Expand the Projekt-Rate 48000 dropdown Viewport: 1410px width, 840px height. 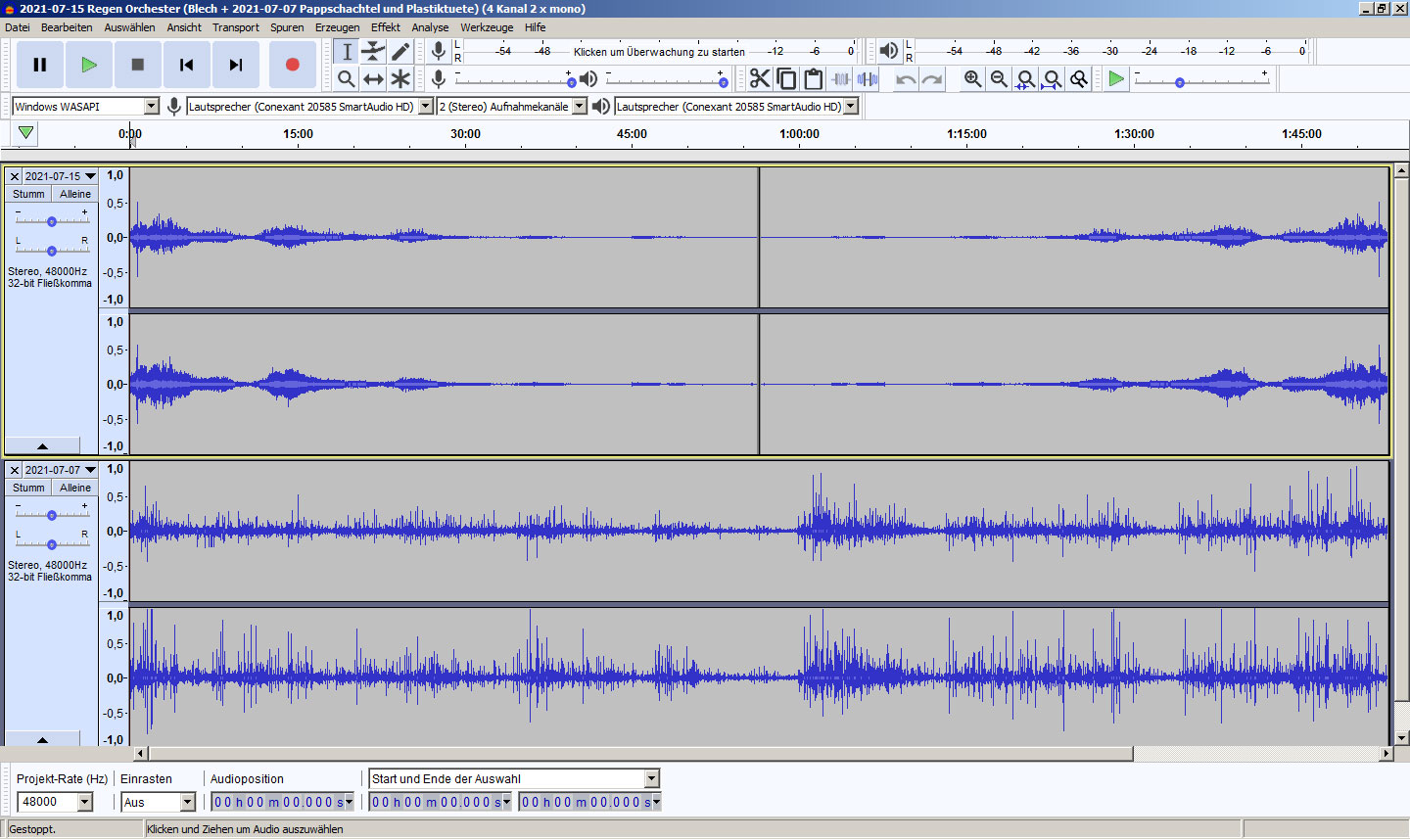point(85,802)
